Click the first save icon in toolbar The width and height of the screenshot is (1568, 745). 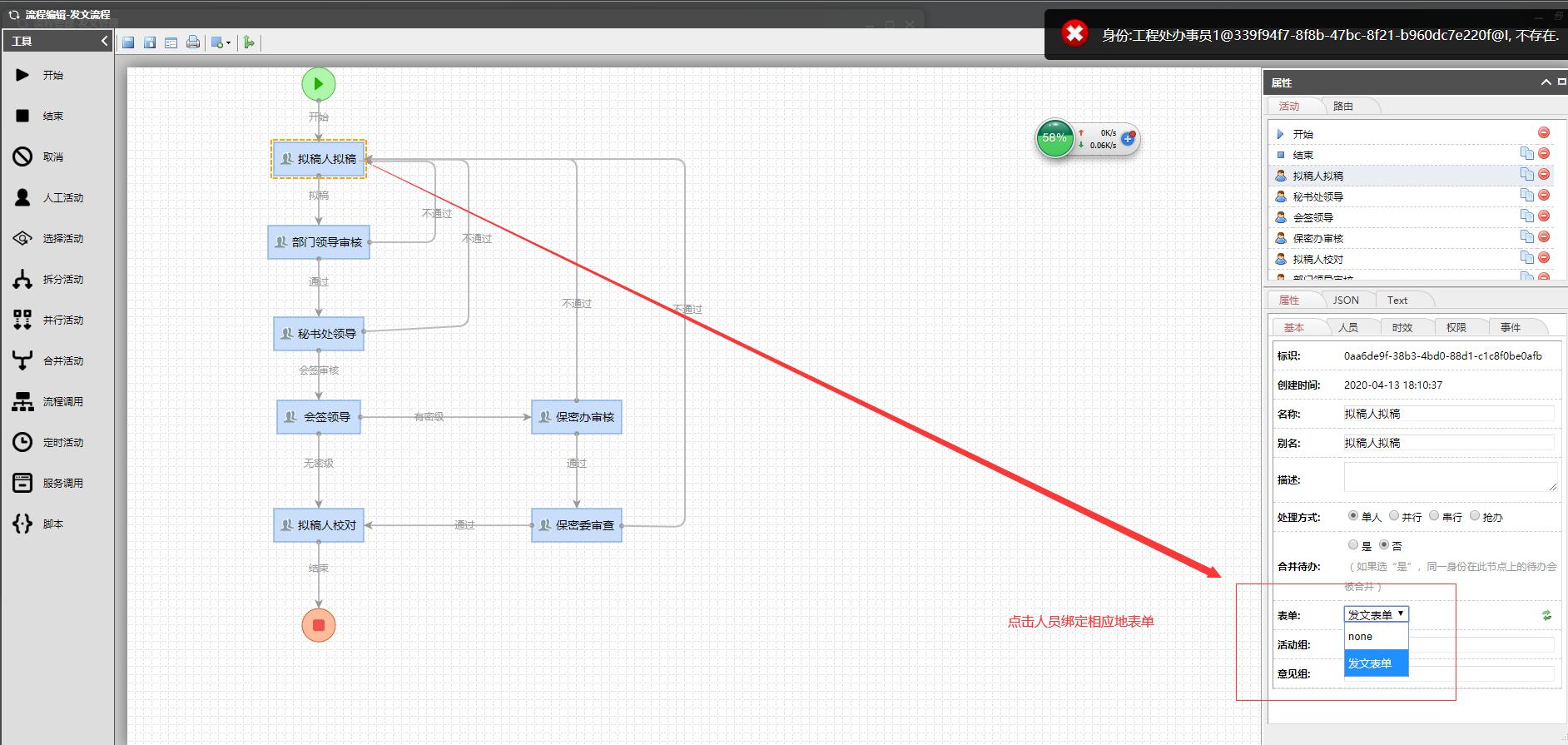128,42
